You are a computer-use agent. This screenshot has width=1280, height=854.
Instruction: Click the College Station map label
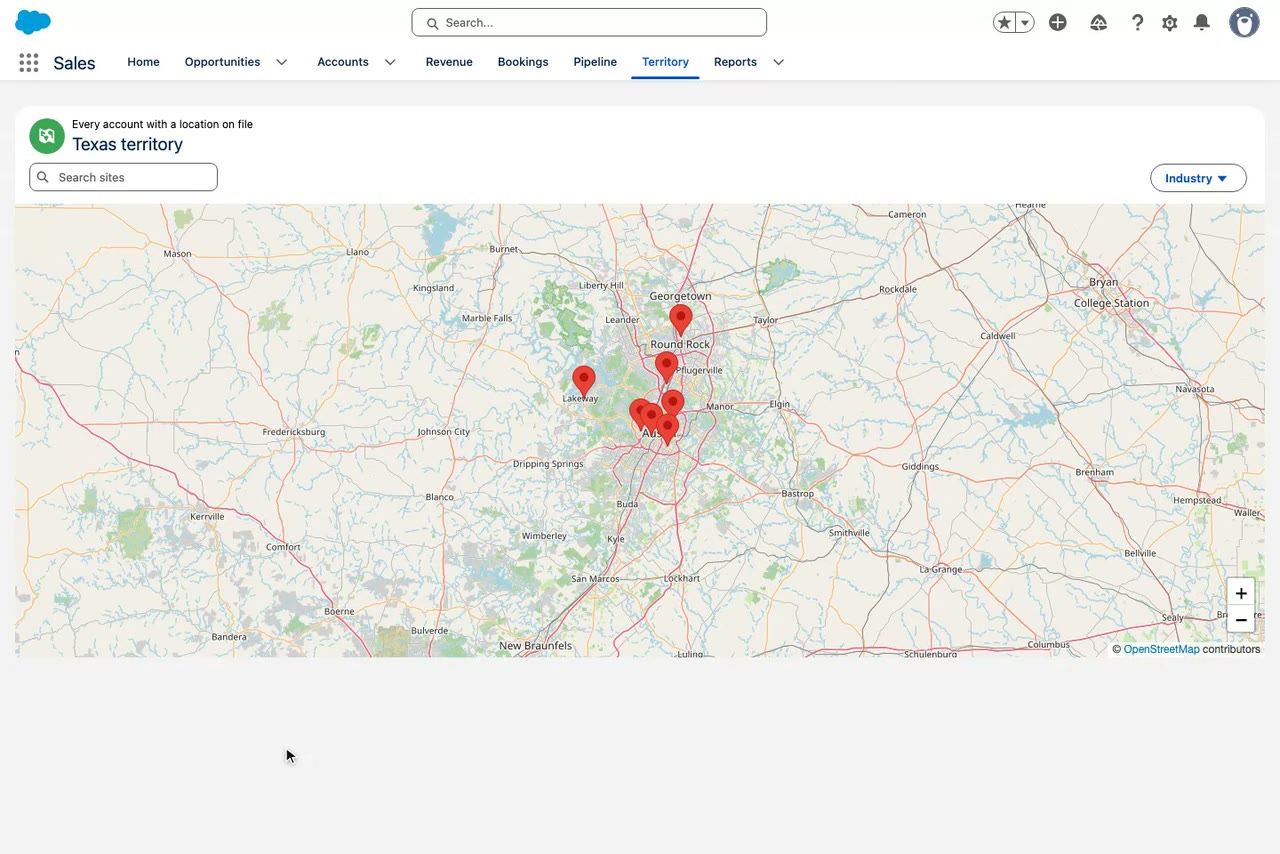(1111, 303)
